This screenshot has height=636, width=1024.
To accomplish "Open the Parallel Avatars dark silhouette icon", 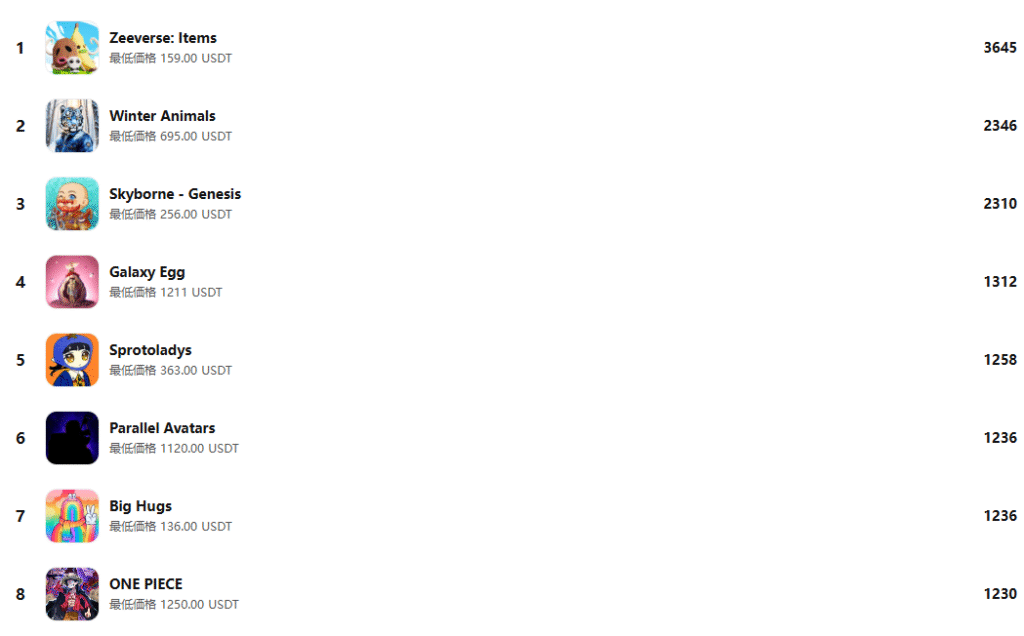I will (x=72, y=437).
